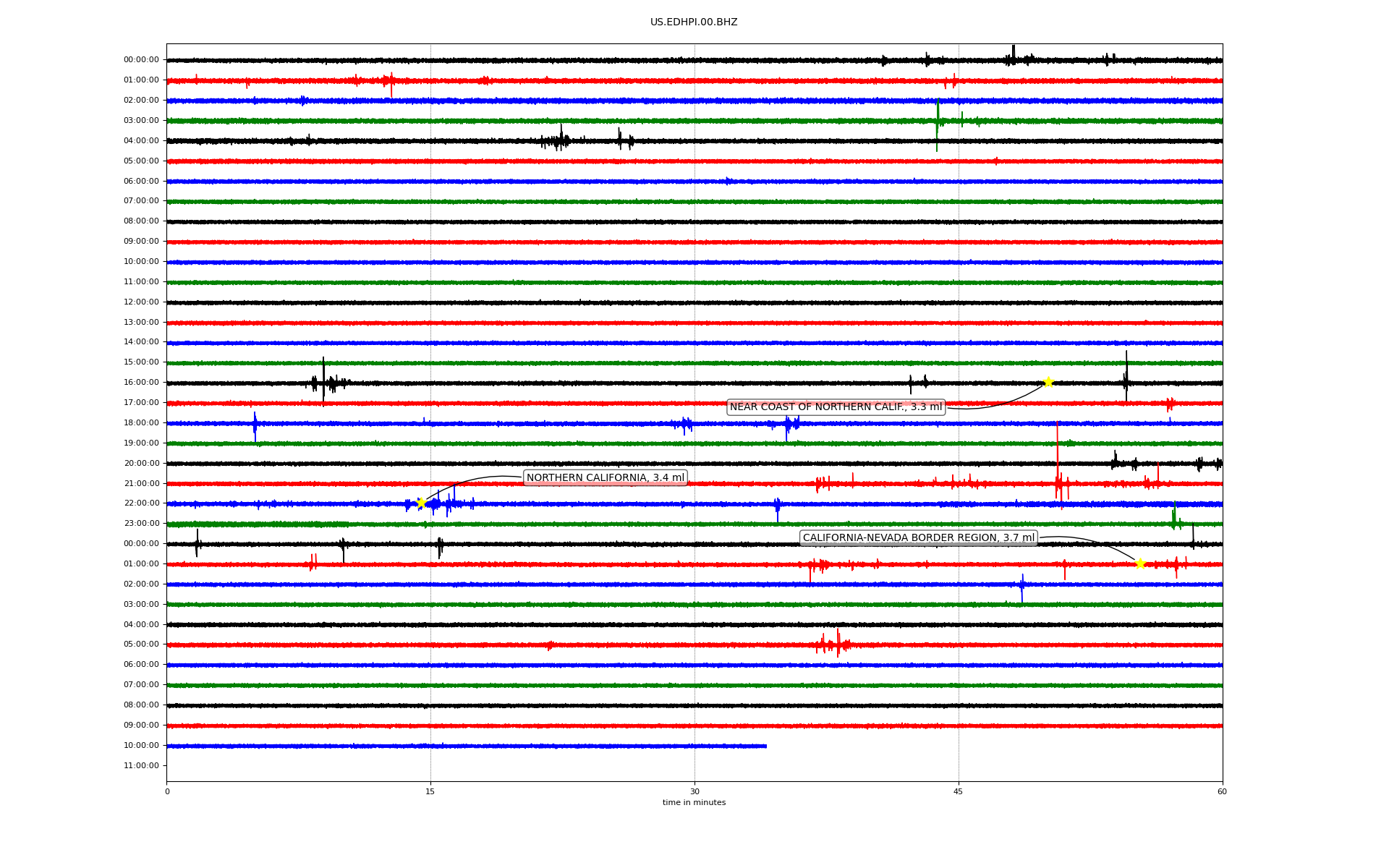Click the x-axis tick label 60
The height and width of the screenshot is (868, 1389).
coord(1222,791)
